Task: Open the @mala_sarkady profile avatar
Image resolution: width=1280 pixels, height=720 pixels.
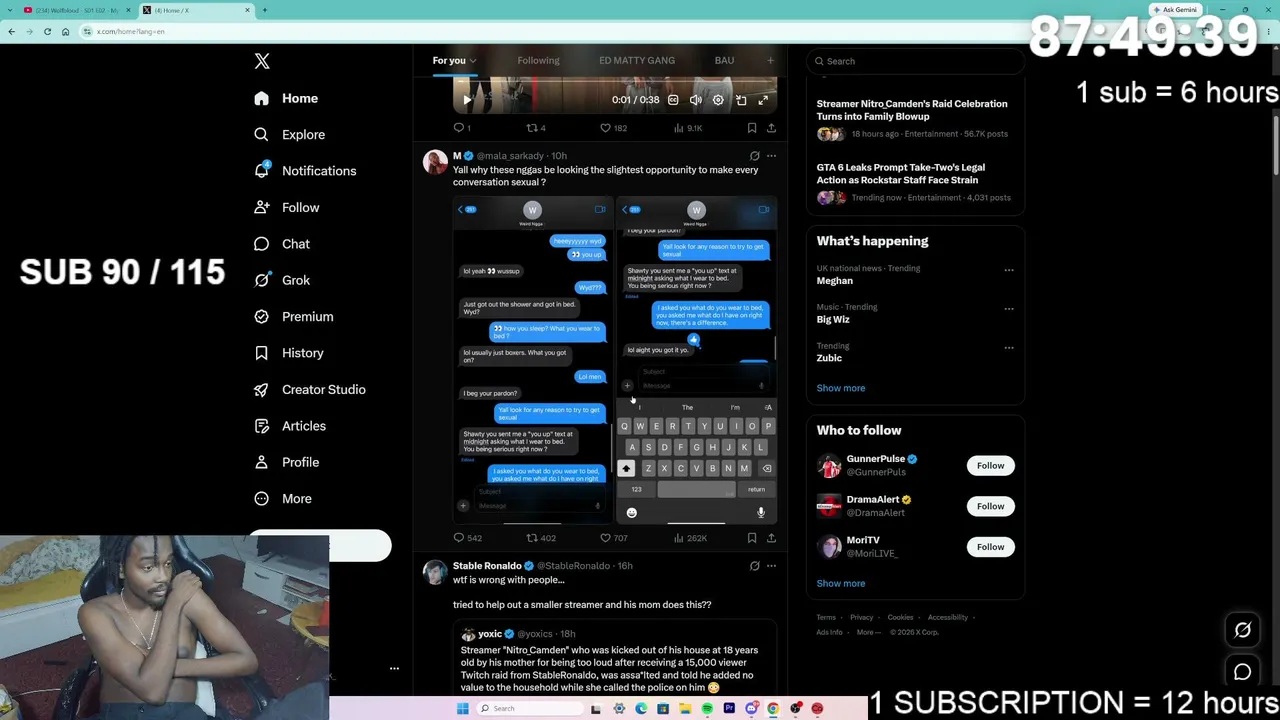Action: pos(435,161)
